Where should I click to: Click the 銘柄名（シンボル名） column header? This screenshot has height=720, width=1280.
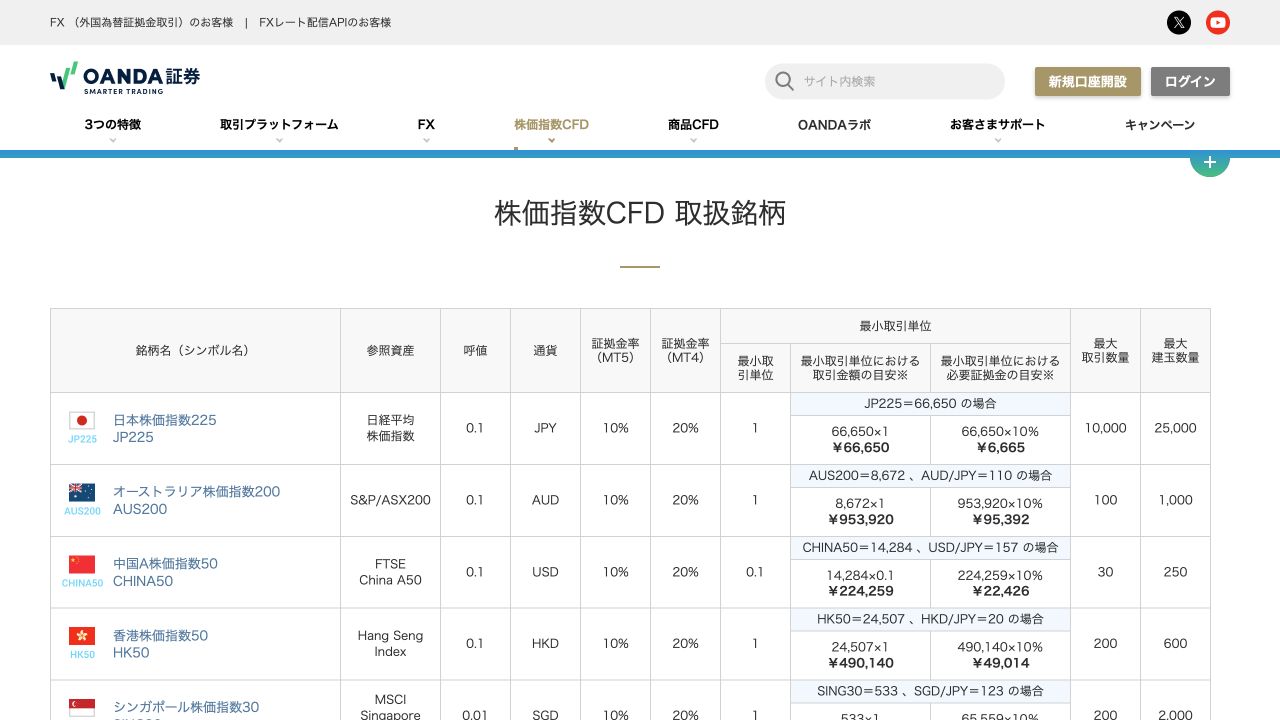click(195, 351)
